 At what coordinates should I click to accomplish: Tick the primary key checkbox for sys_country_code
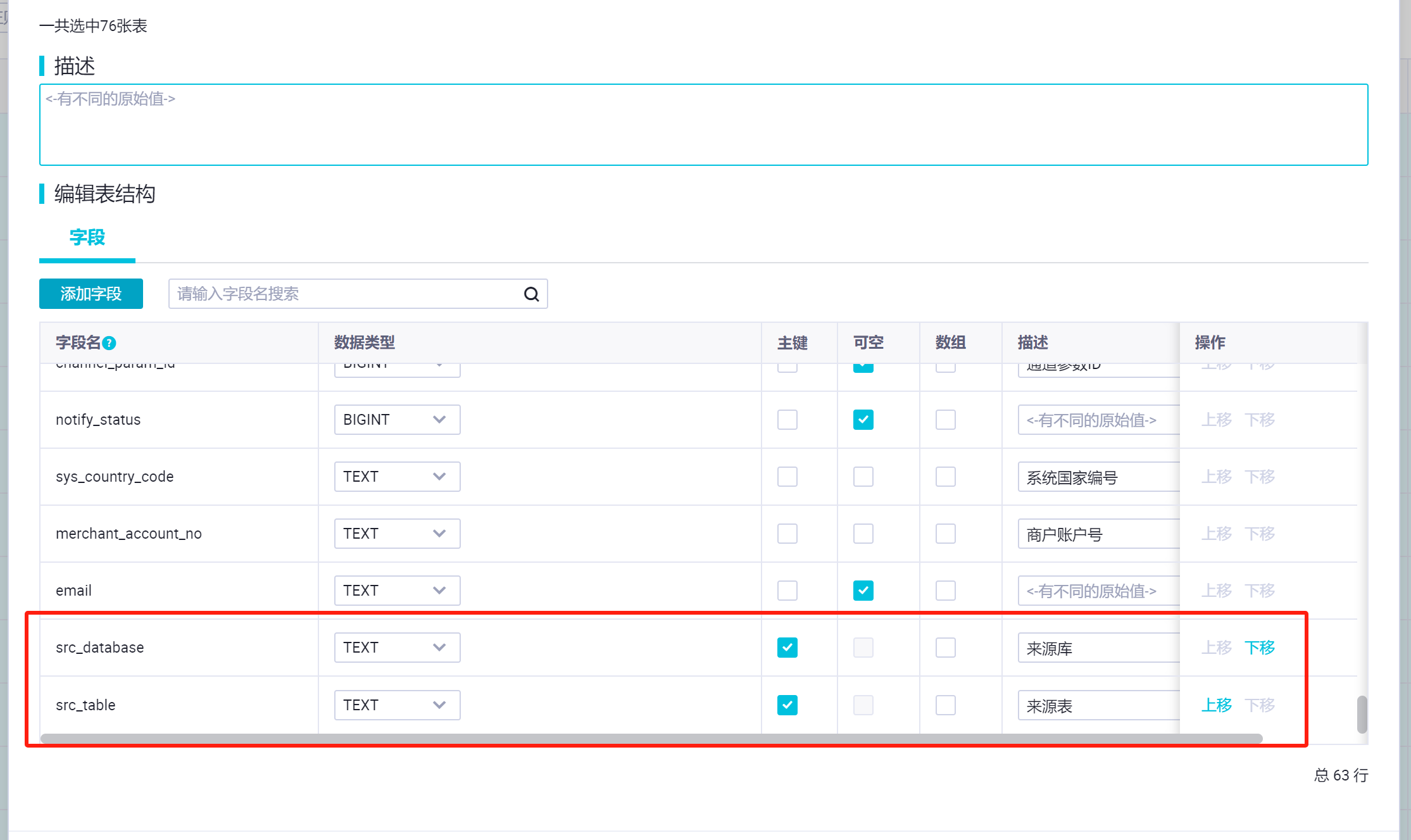pos(787,477)
